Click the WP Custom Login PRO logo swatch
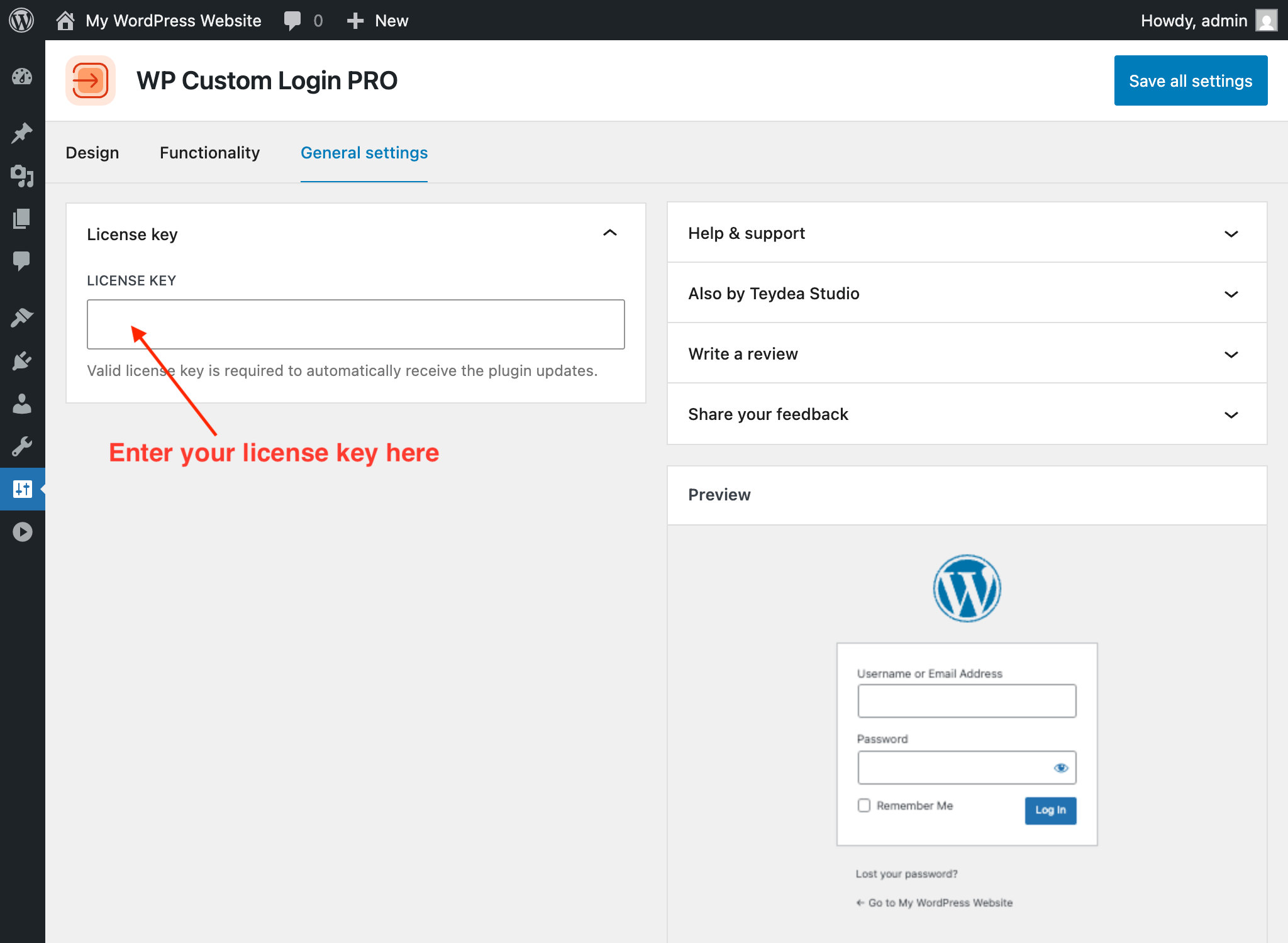 (91, 80)
